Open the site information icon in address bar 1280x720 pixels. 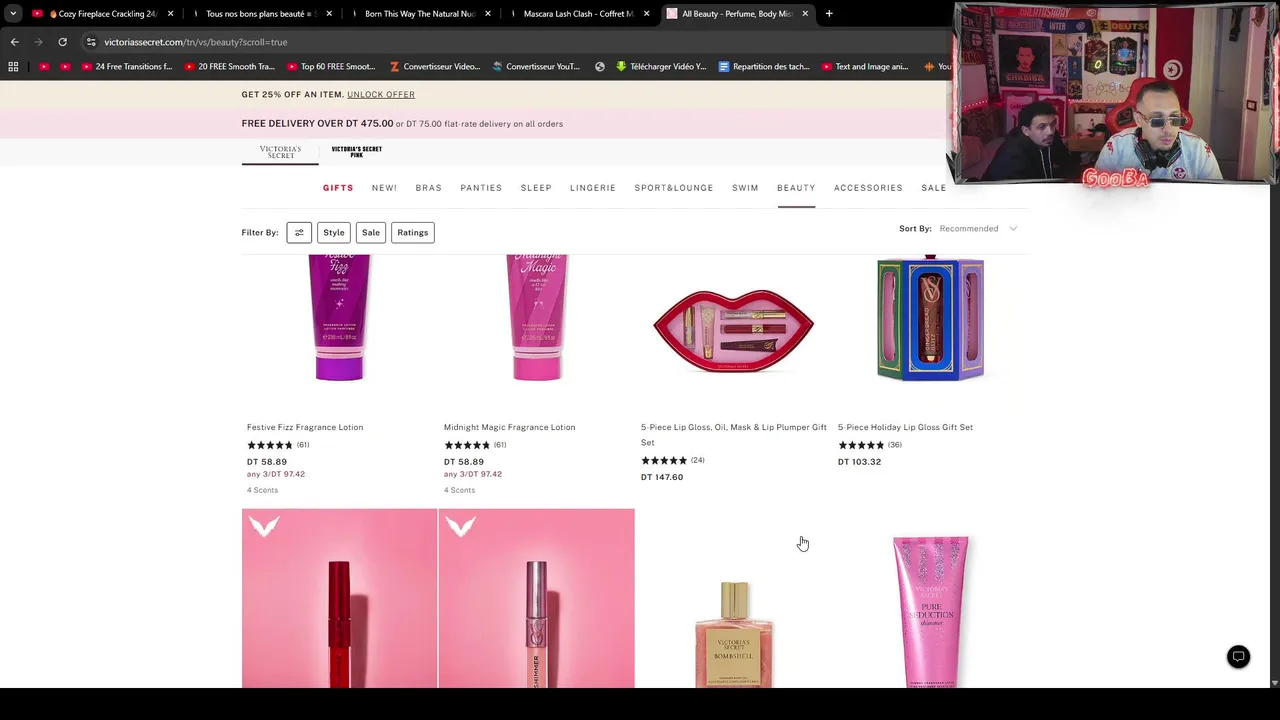pos(91,42)
